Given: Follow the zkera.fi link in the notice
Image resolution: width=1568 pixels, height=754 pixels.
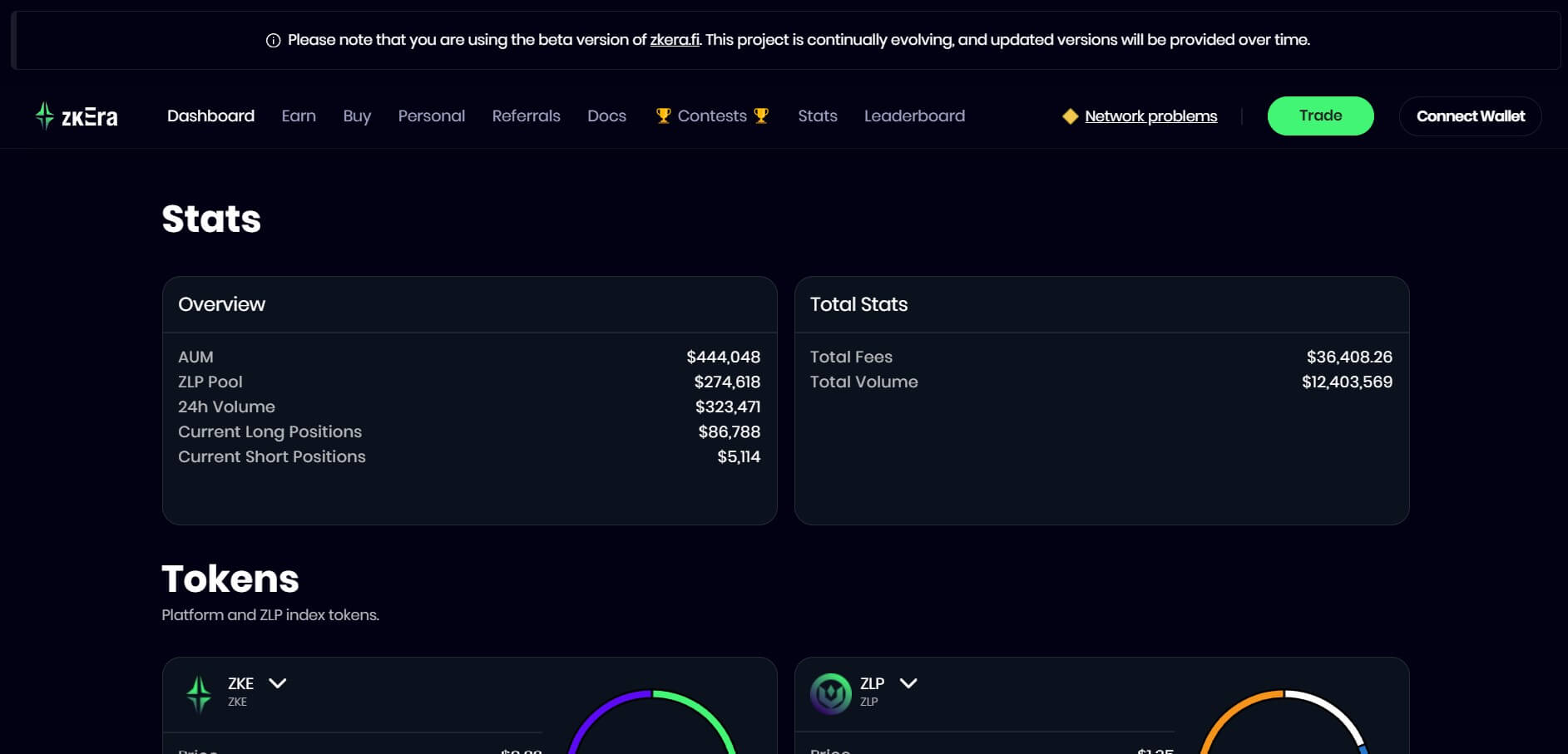Looking at the screenshot, I should 675,40.
